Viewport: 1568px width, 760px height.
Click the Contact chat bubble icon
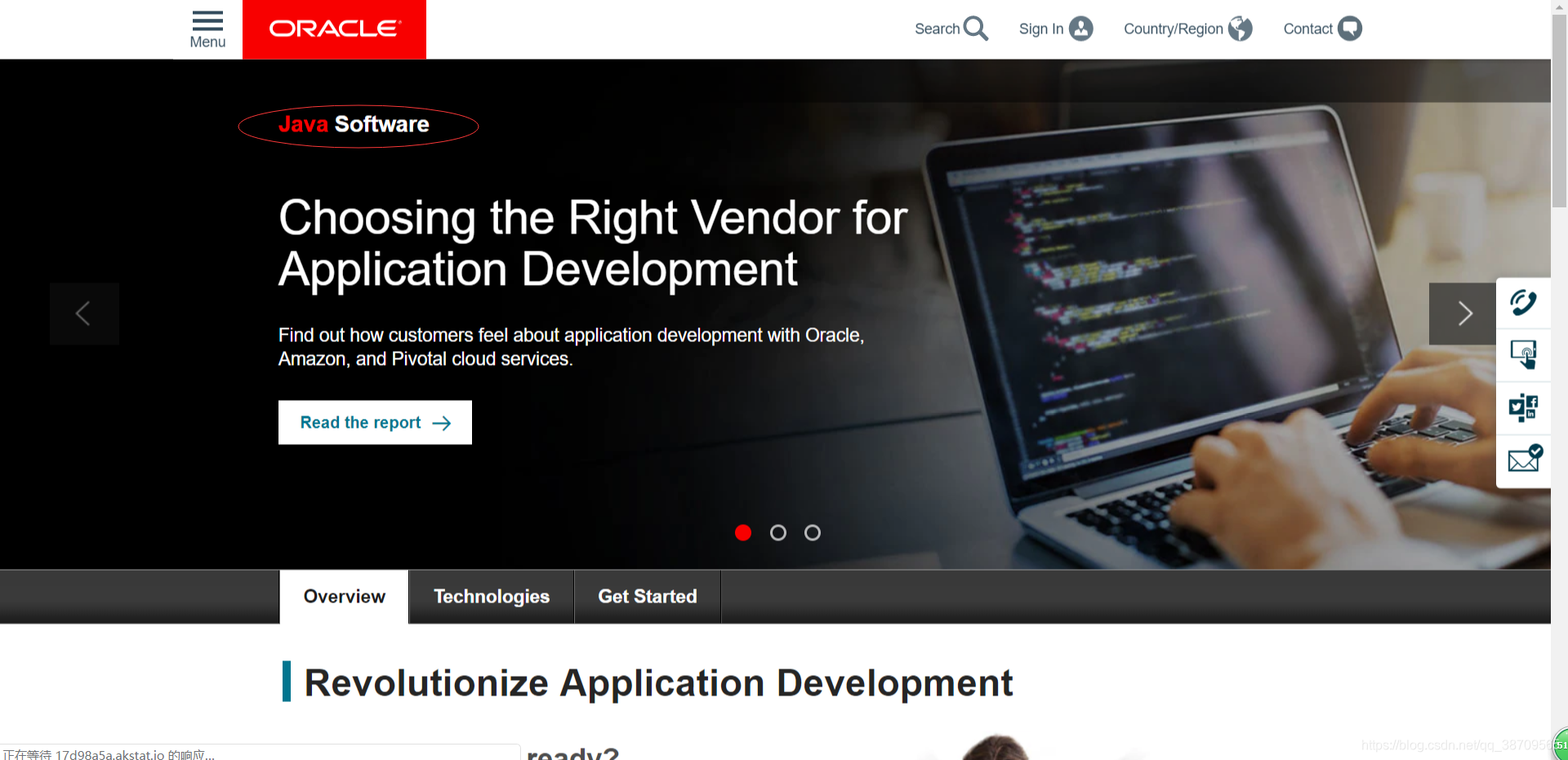pos(1349,29)
